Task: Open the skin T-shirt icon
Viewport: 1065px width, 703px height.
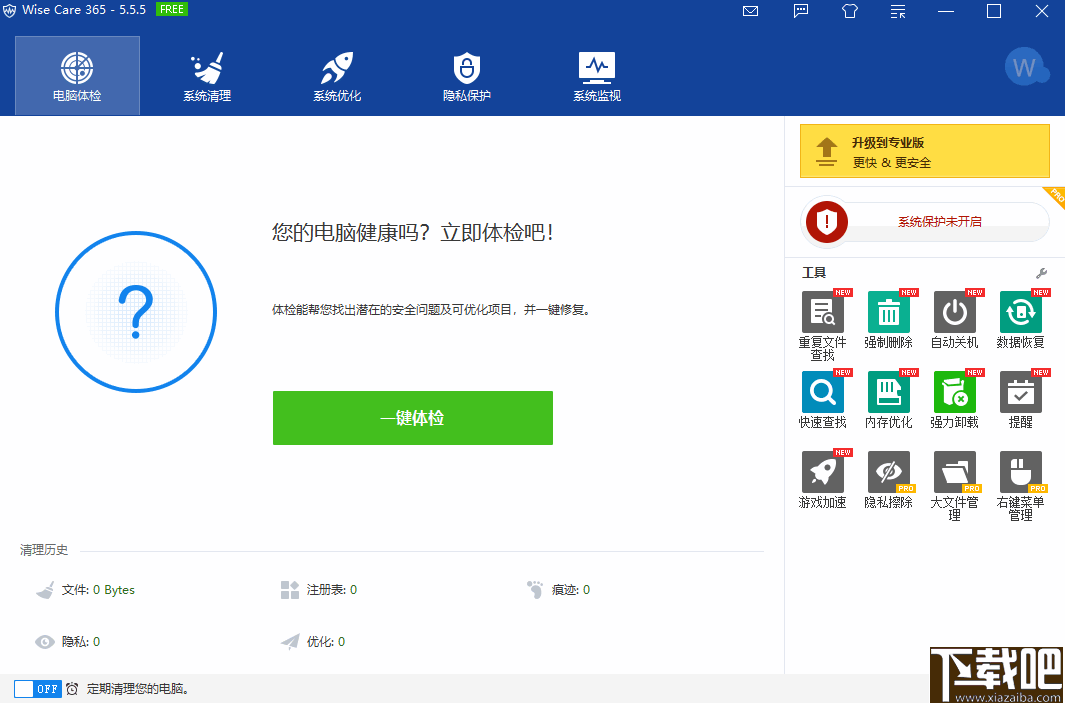Action: click(850, 11)
